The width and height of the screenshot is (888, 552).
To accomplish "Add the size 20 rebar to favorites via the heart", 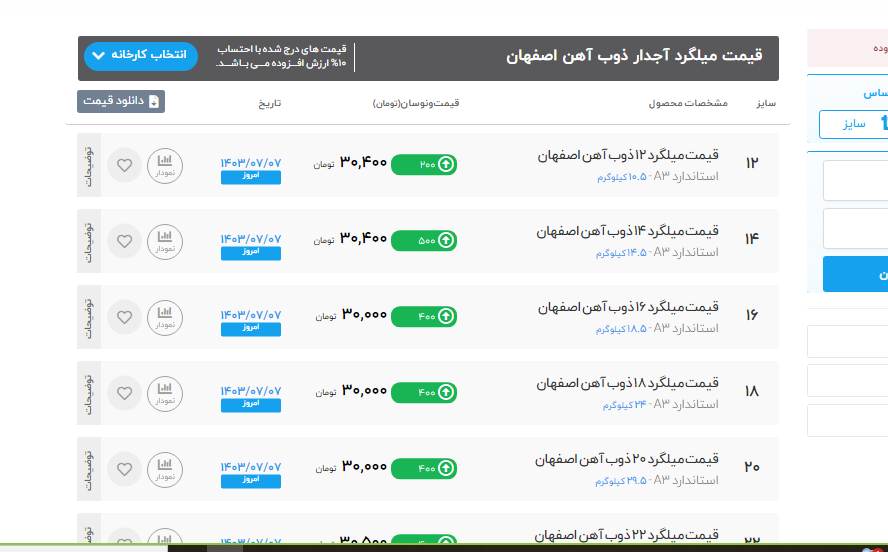I will click(x=124, y=468).
